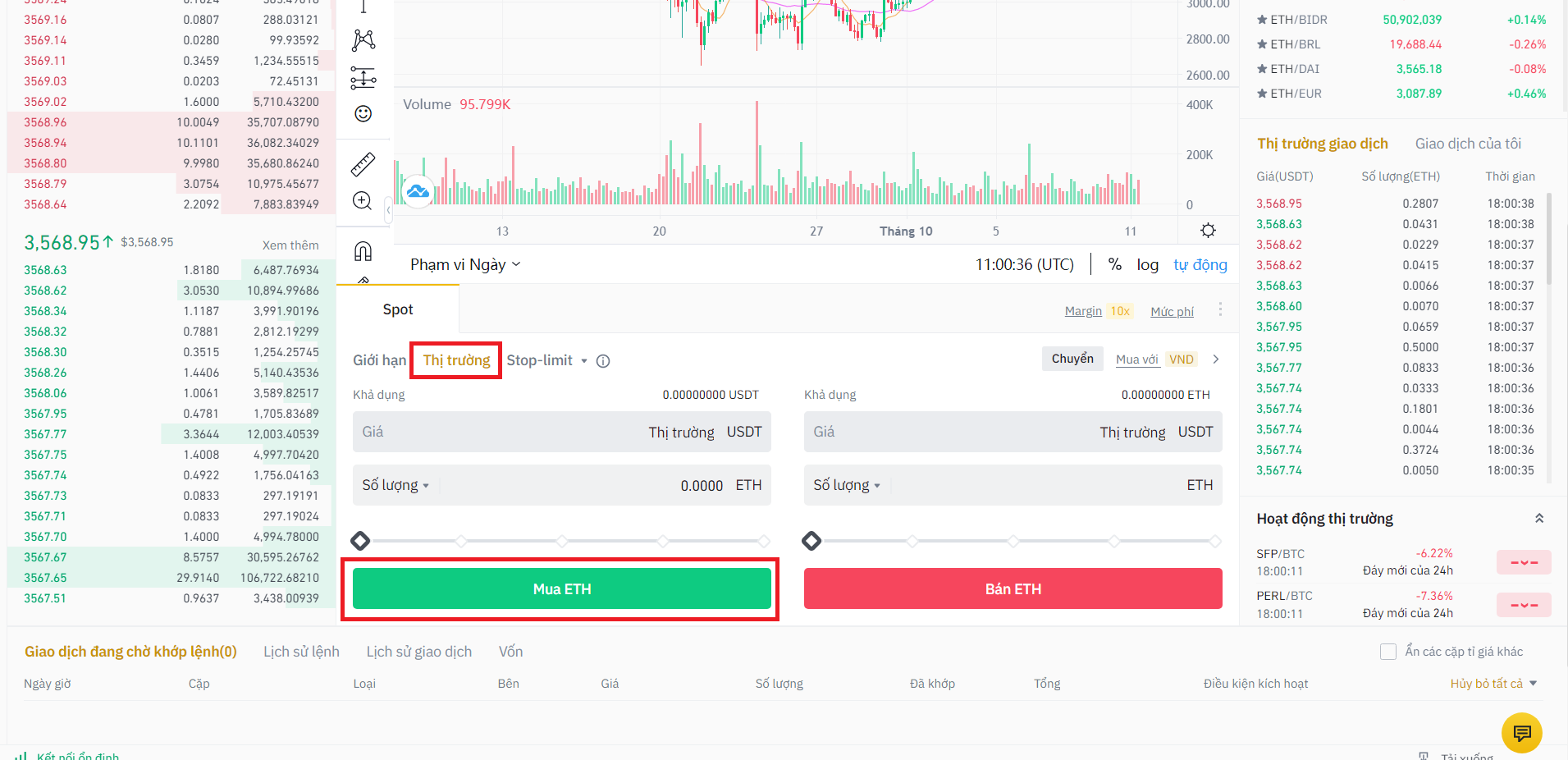Image resolution: width=1568 pixels, height=760 pixels.
Task: Open the stop-limit info icon
Action: pos(603,361)
